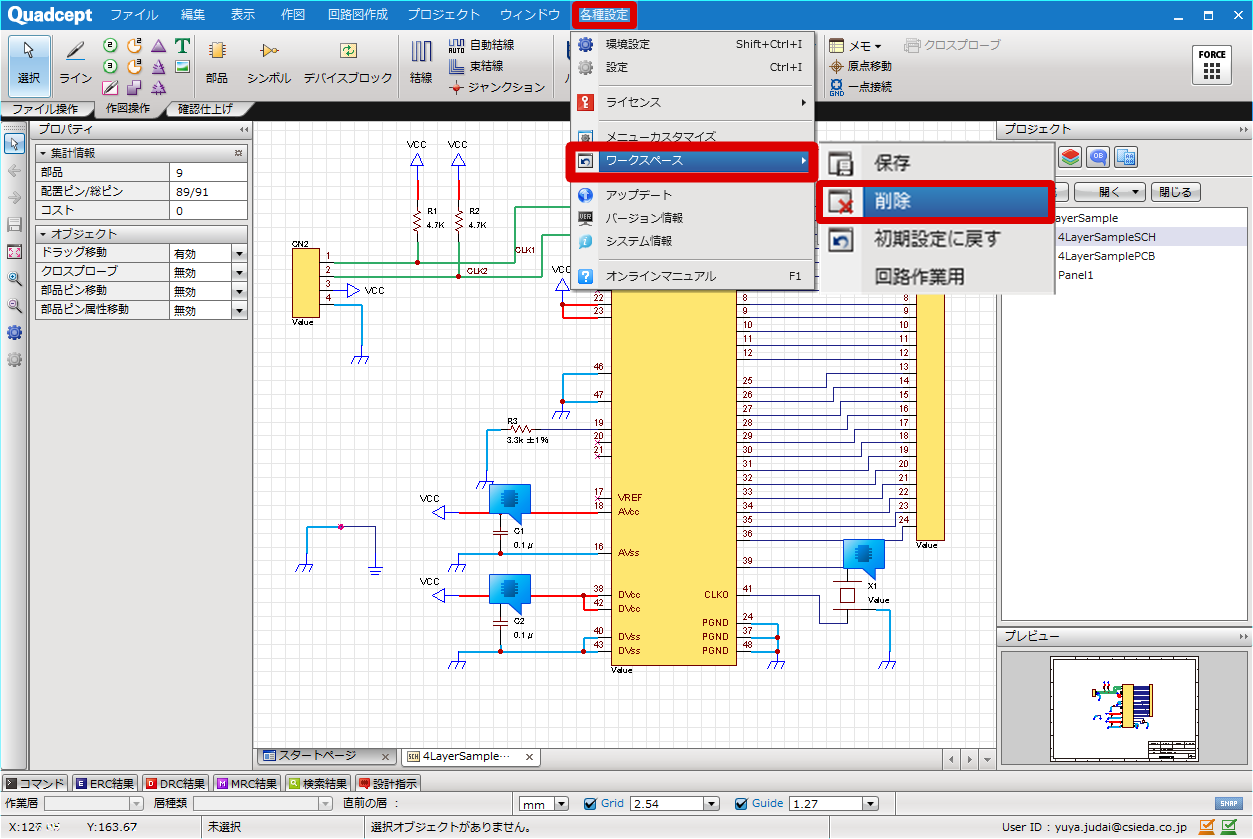Choose the 3-point circle tool icon
The width and height of the screenshot is (1253, 839).
point(110,67)
